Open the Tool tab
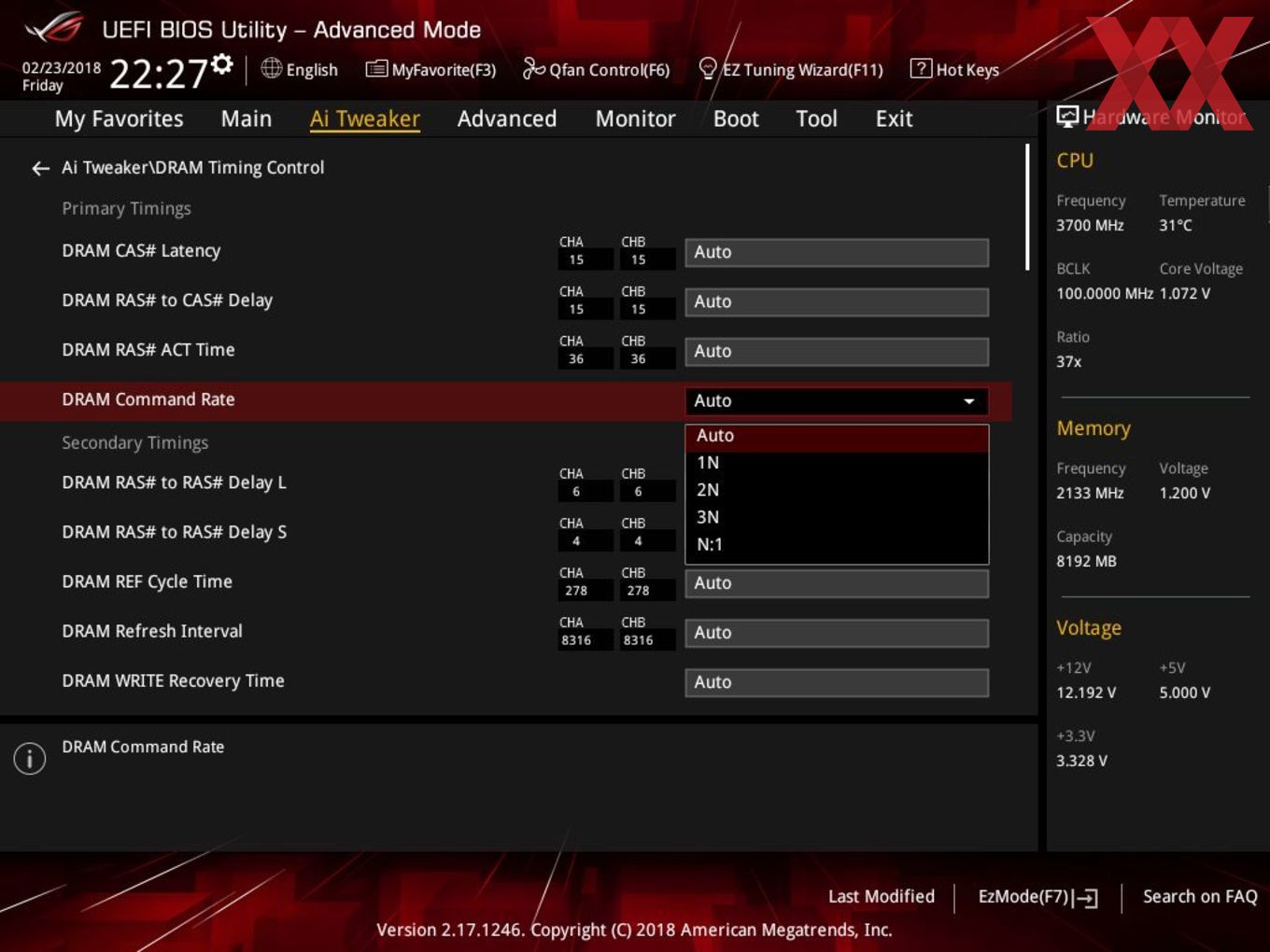1270x952 pixels. (816, 119)
